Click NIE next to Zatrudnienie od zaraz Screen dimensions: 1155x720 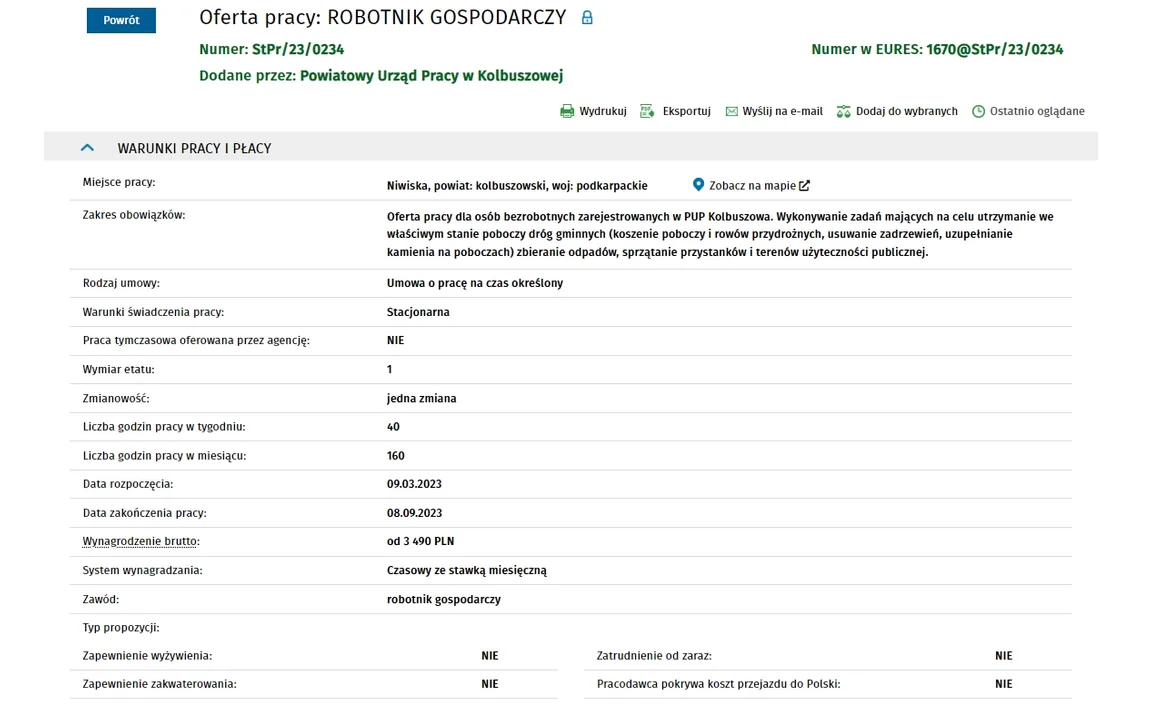pos(1003,655)
